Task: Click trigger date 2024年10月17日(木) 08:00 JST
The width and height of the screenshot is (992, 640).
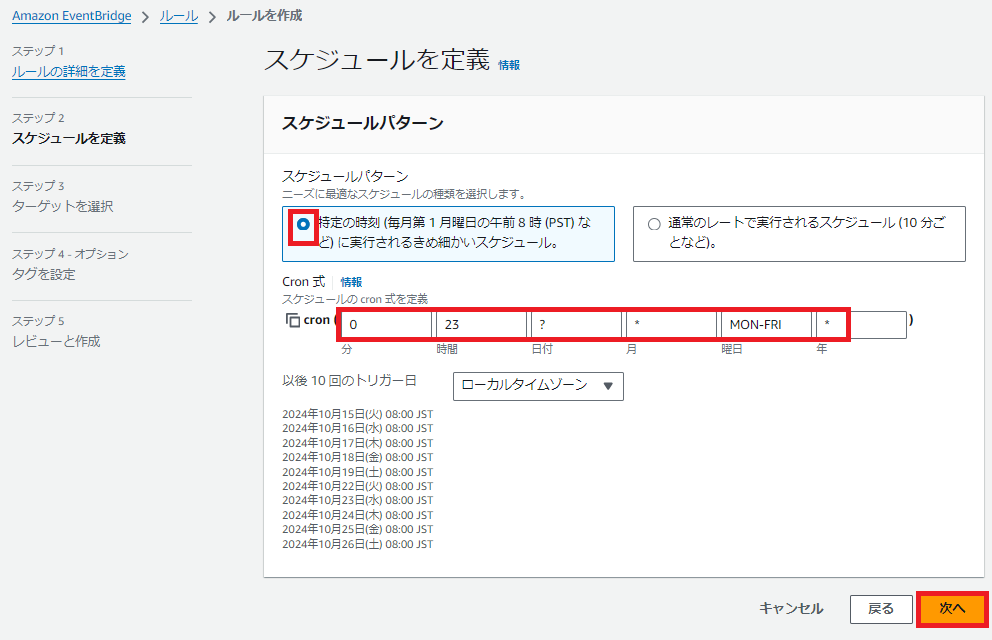Action: pos(357,443)
